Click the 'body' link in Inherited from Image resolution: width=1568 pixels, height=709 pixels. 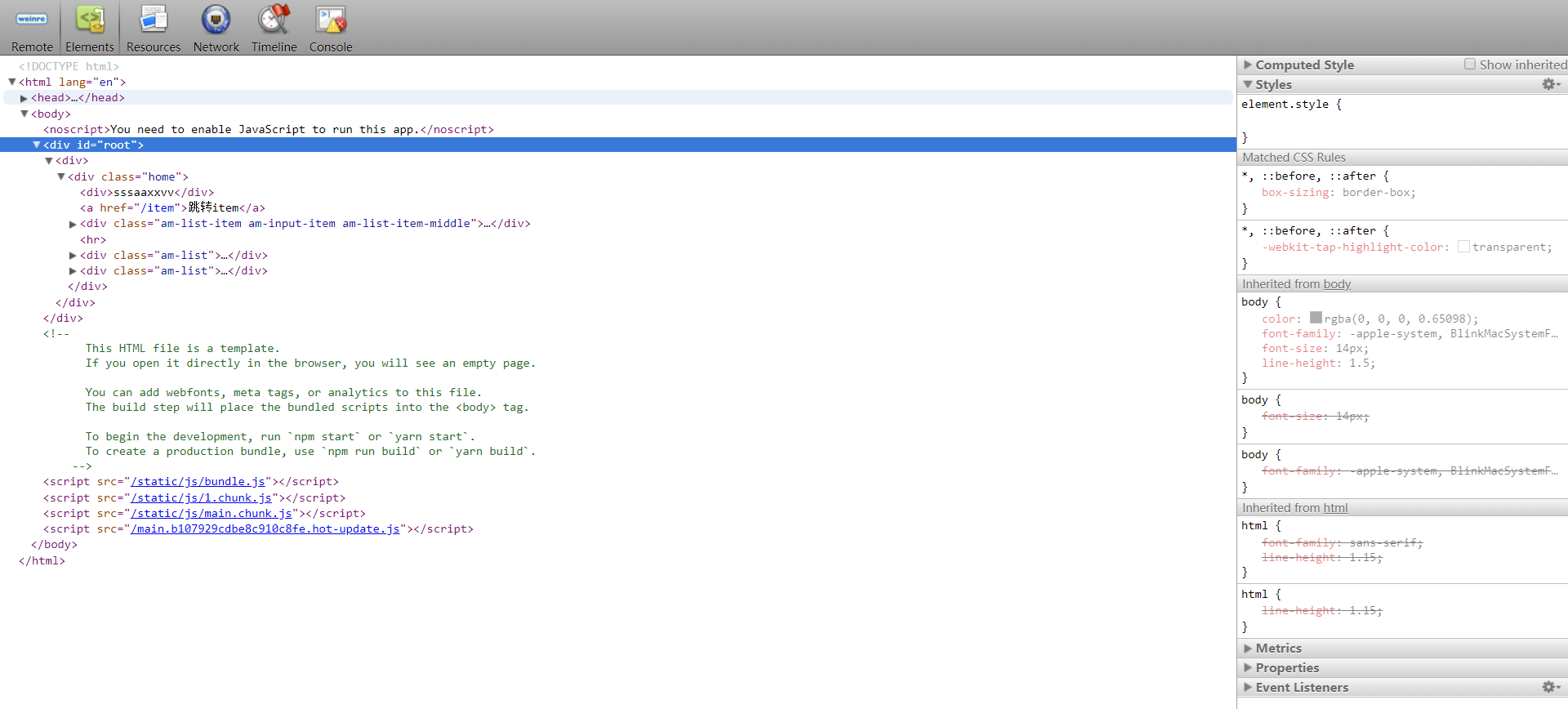pyautogui.click(x=1337, y=283)
